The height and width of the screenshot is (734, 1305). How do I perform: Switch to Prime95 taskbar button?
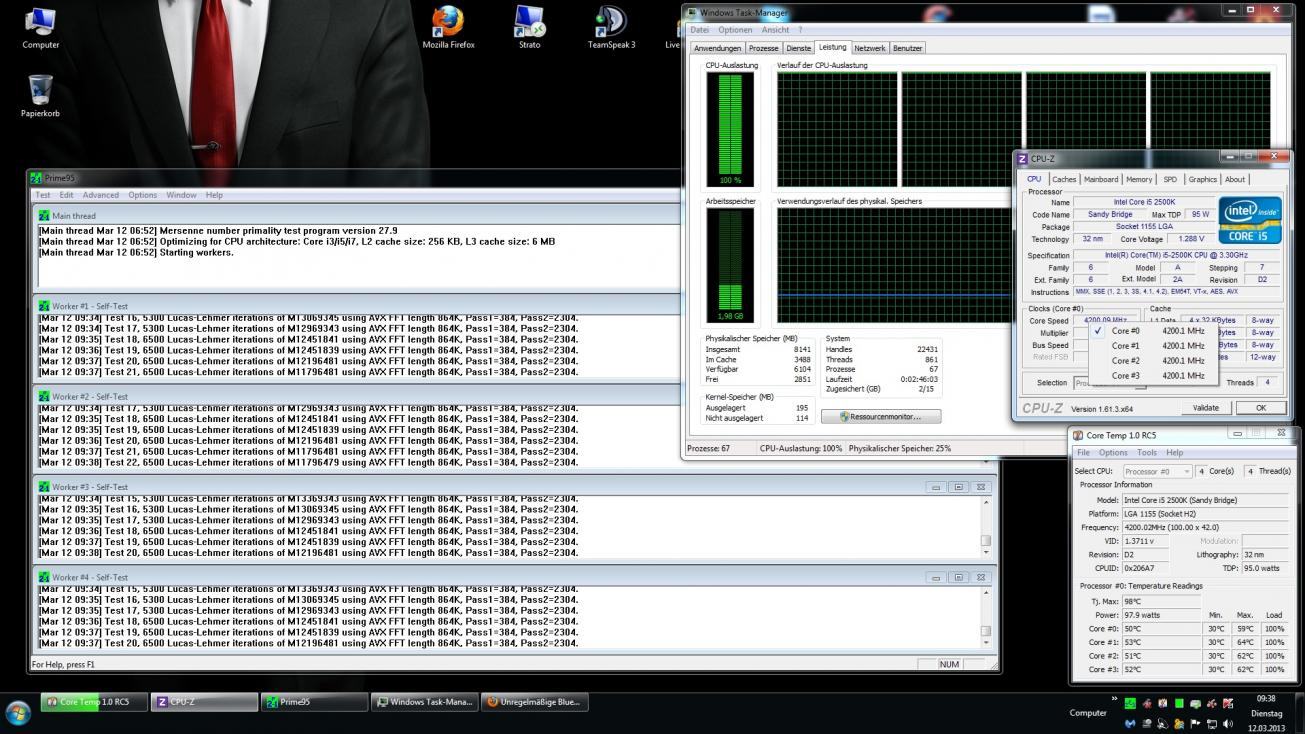point(314,702)
